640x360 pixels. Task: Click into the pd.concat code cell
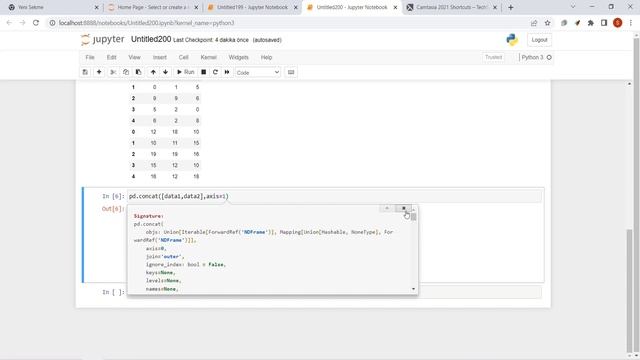(x=335, y=196)
